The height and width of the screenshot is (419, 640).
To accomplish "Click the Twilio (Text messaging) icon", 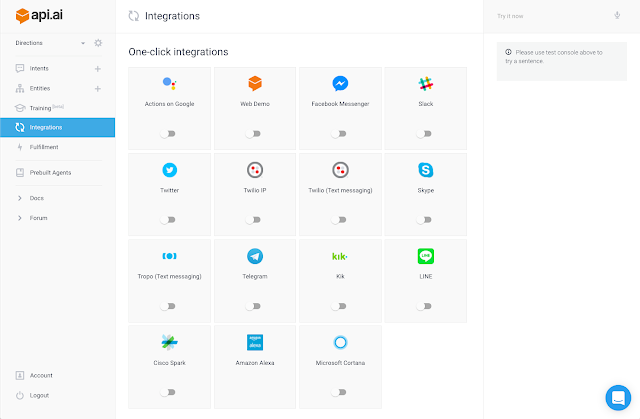I will tap(340, 170).
